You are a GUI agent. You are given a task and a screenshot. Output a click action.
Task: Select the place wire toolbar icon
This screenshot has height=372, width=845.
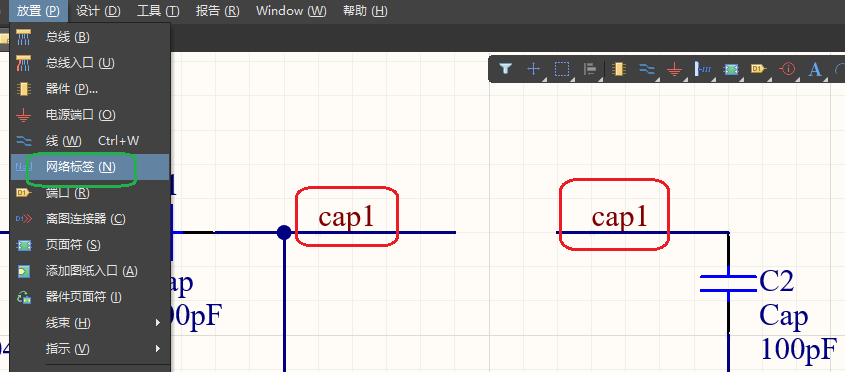click(647, 69)
